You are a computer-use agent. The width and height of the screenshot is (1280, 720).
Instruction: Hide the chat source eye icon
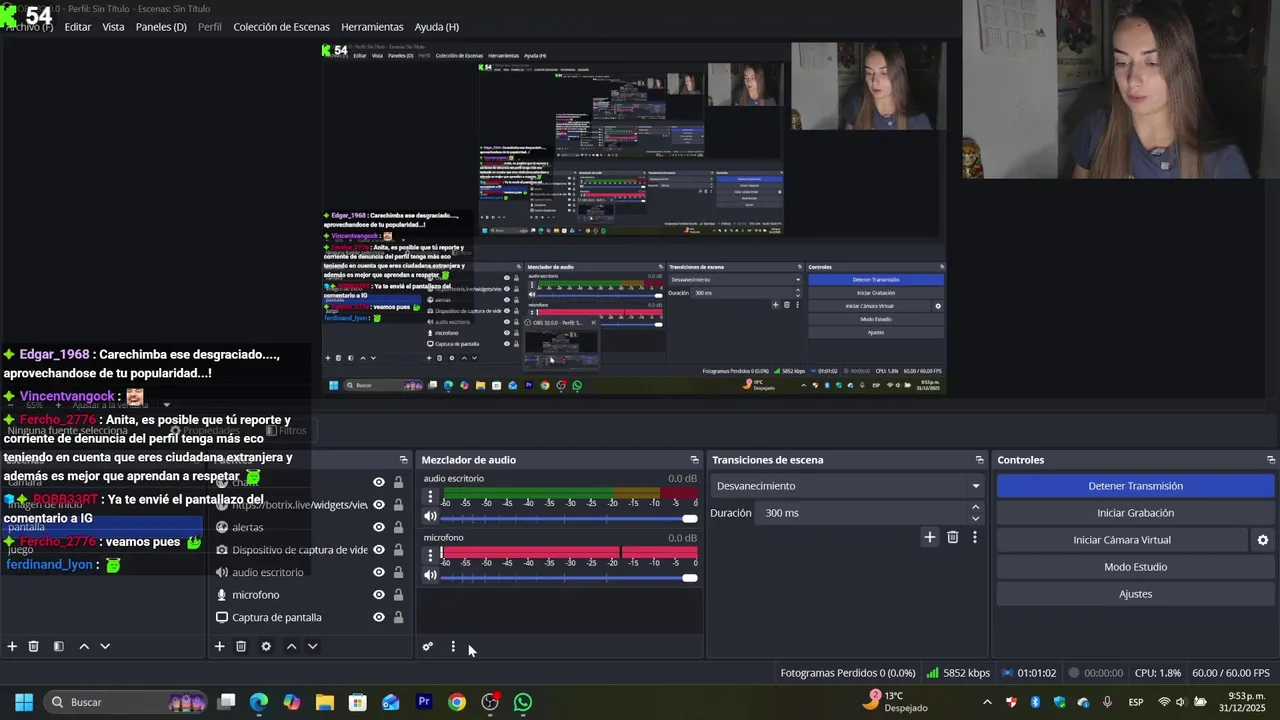(379, 482)
